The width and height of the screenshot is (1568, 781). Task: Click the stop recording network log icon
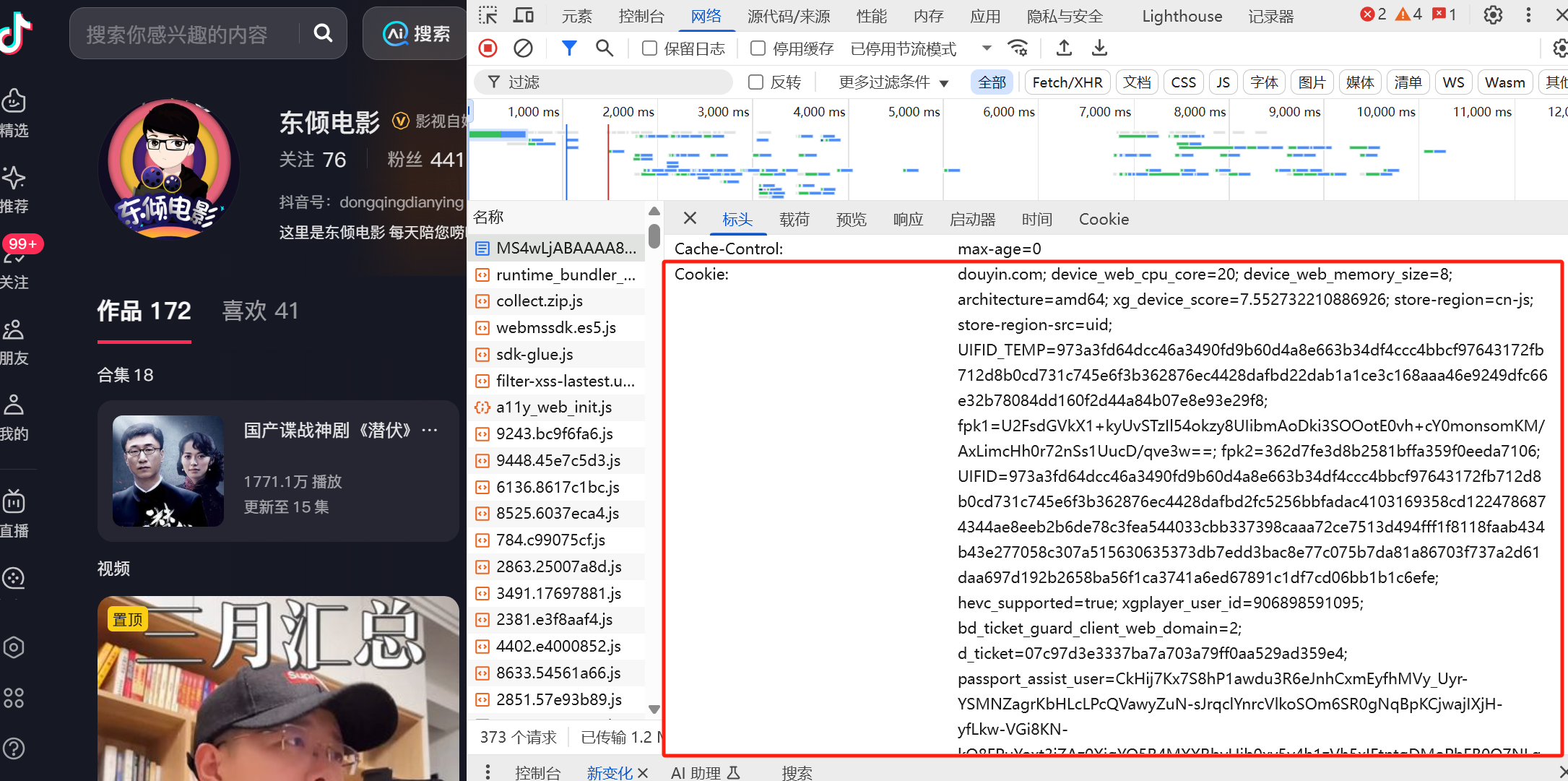tap(488, 48)
